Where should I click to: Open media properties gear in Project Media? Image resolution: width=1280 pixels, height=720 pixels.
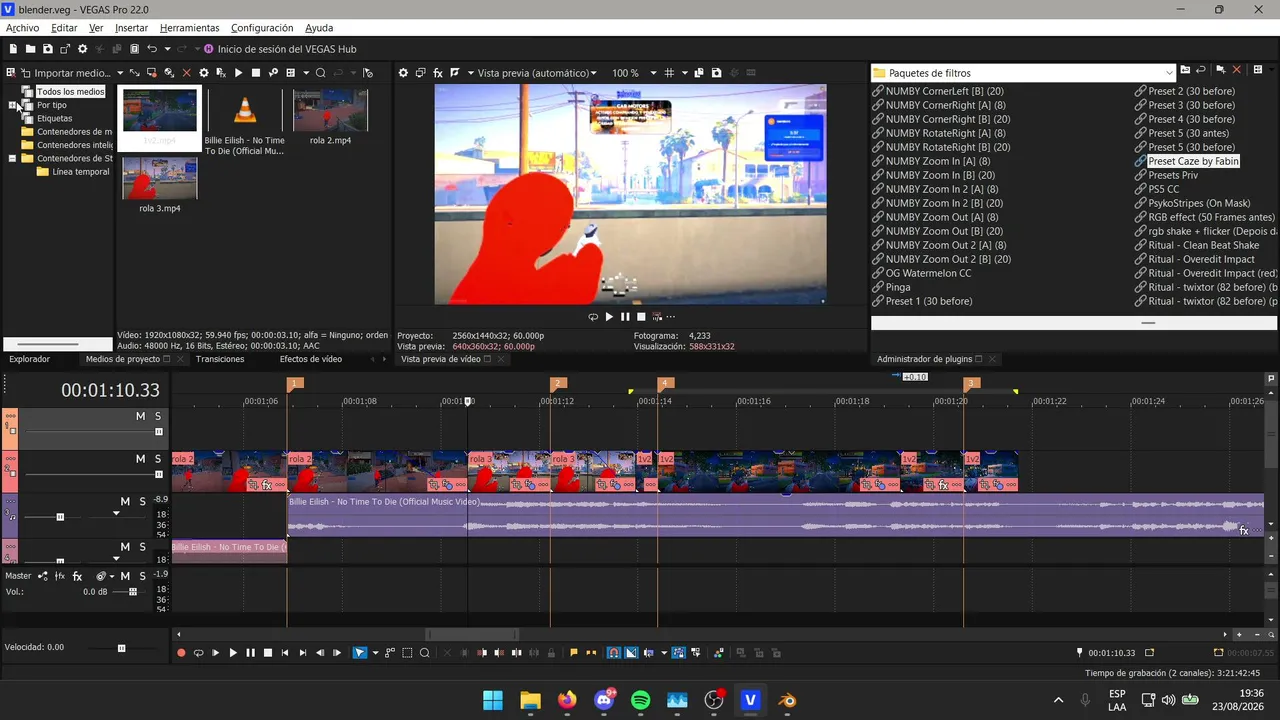(204, 73)
